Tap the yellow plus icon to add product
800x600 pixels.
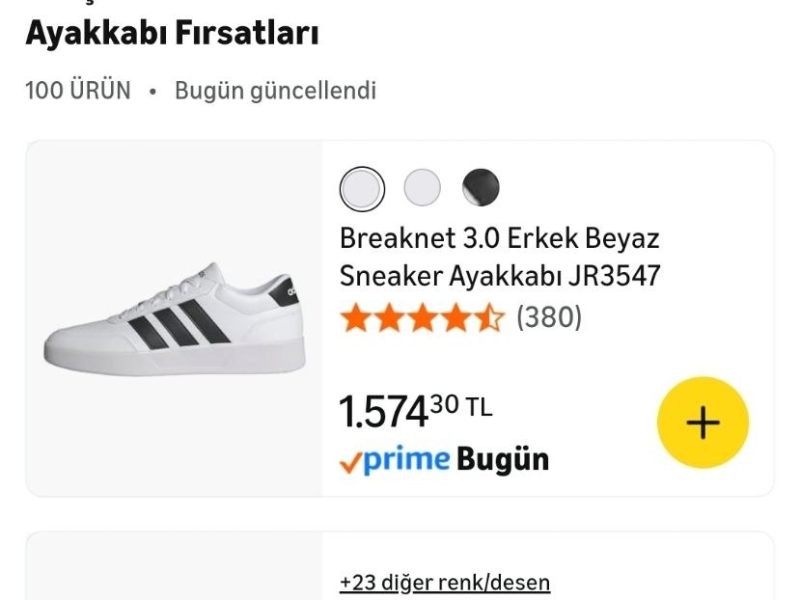click(703, 421)
